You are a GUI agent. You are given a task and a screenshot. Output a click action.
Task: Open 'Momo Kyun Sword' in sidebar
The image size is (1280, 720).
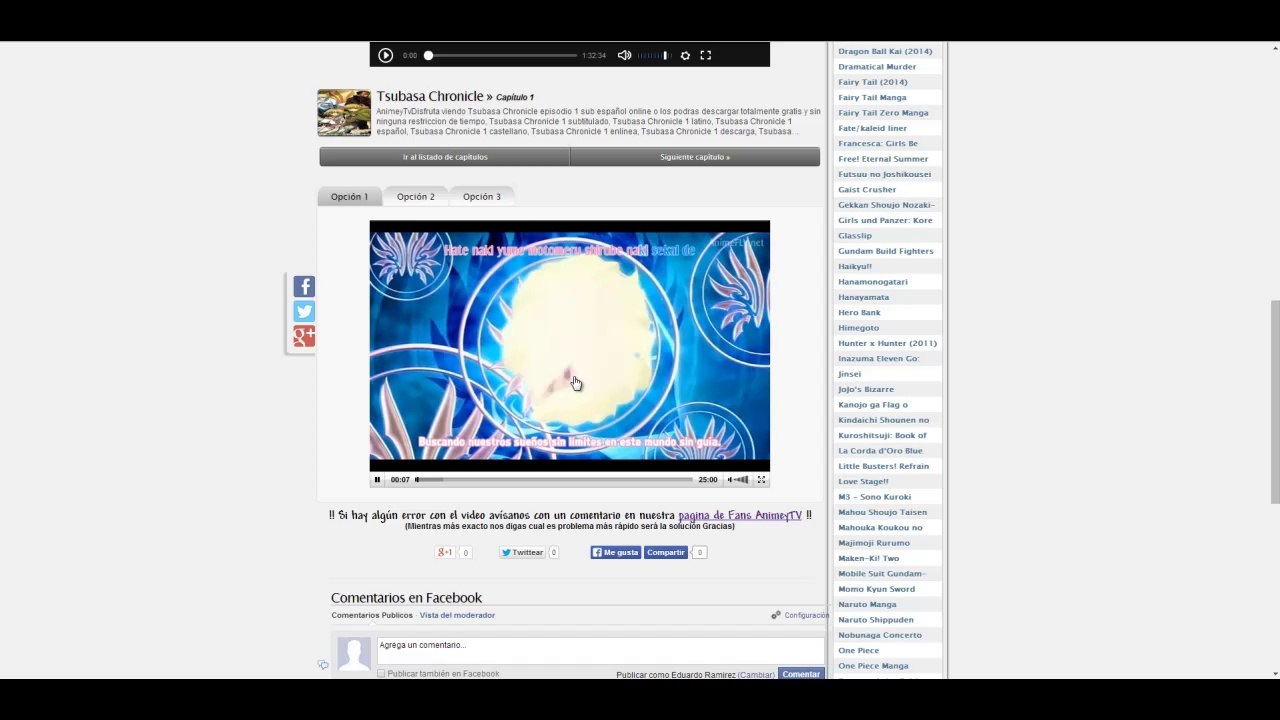(876, 589)
